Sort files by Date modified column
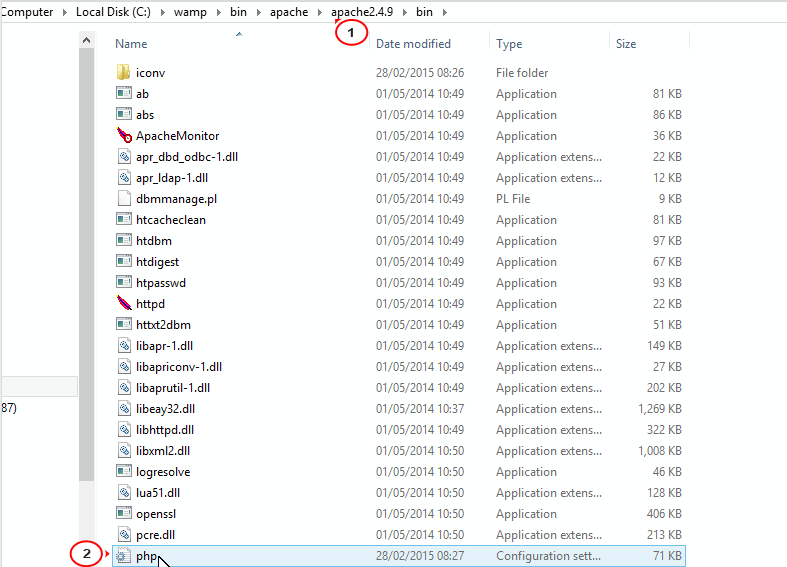 [413, 44]
